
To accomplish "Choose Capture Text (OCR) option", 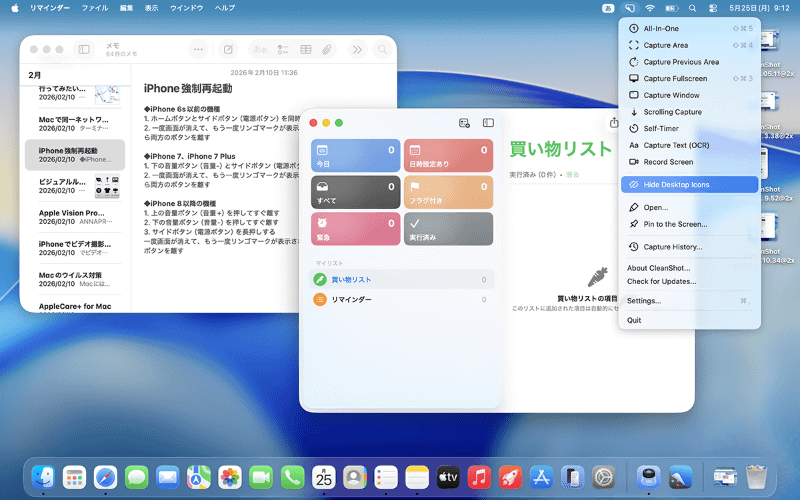I will [689, 145].
